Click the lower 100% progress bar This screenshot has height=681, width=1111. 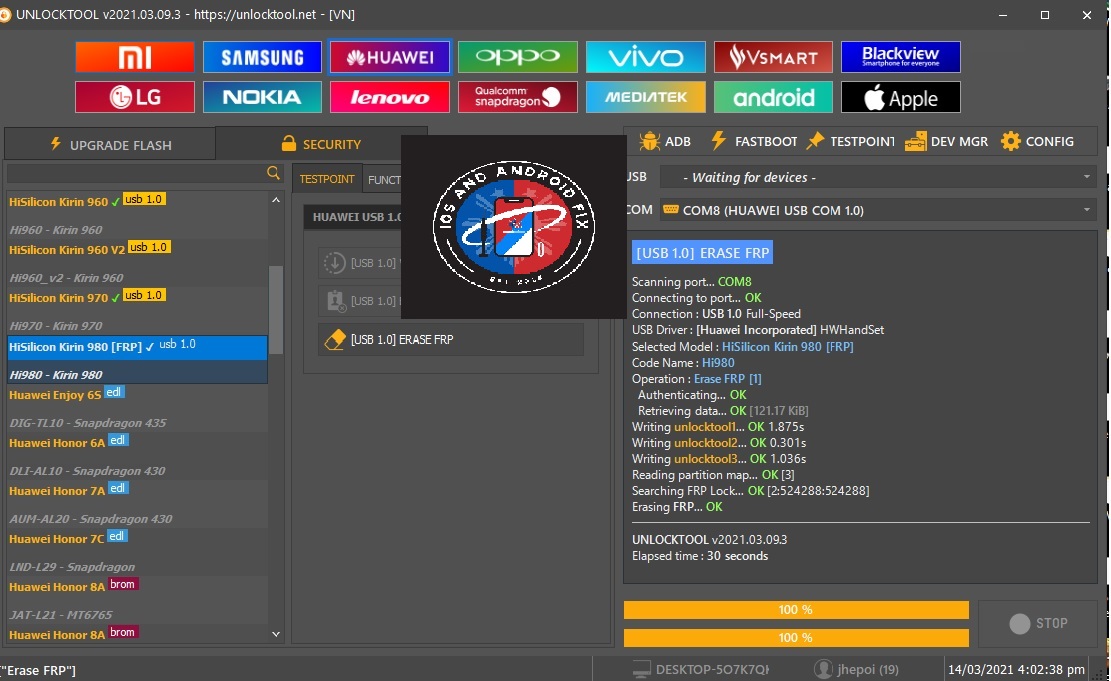pyautogui.click(x=796, y=638)
